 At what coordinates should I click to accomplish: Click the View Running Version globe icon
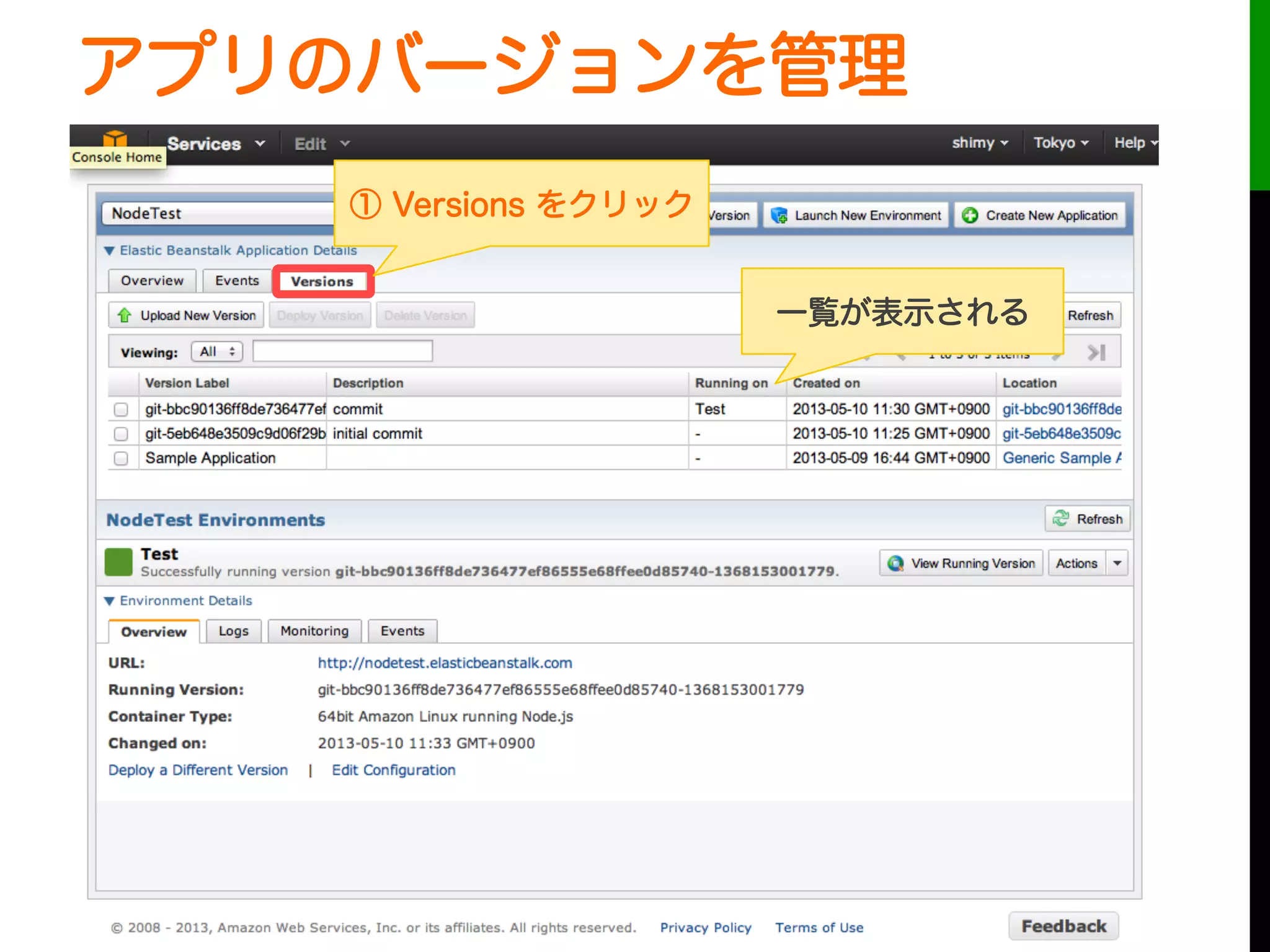[x=895, y=563]
